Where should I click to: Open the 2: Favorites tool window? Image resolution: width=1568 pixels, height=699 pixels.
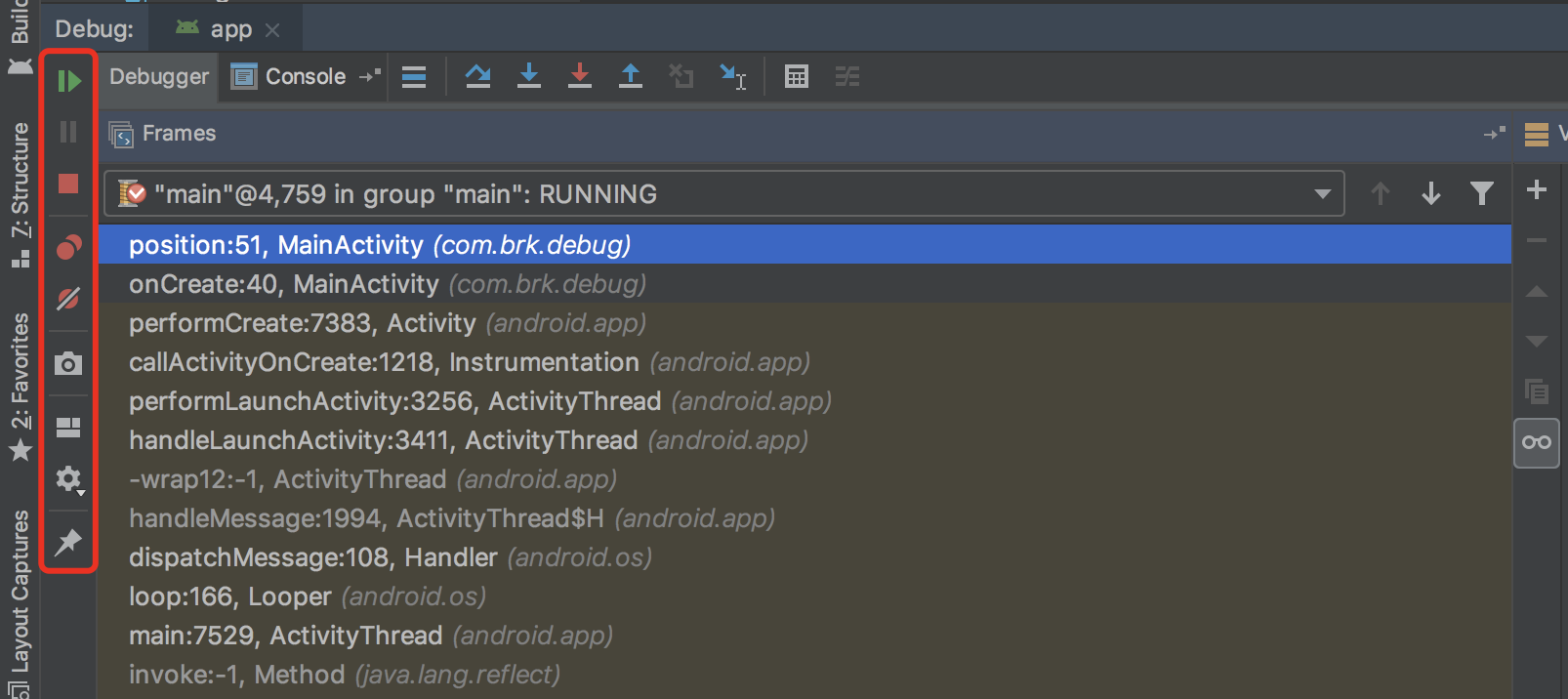20,388
